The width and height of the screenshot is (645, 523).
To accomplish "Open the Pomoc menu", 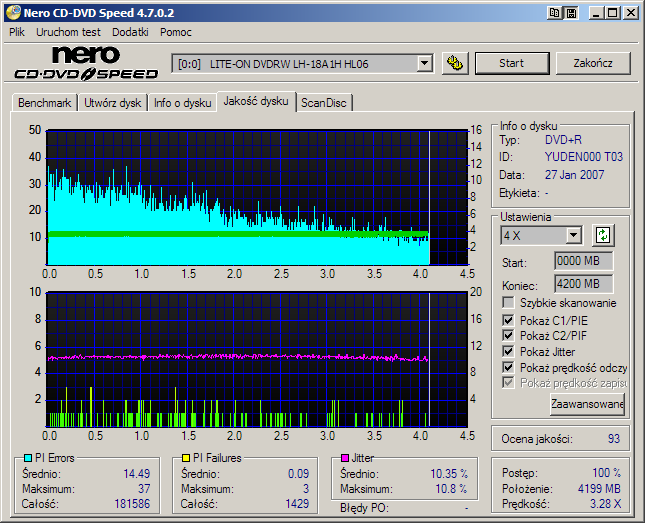I will tap(176, 32).
